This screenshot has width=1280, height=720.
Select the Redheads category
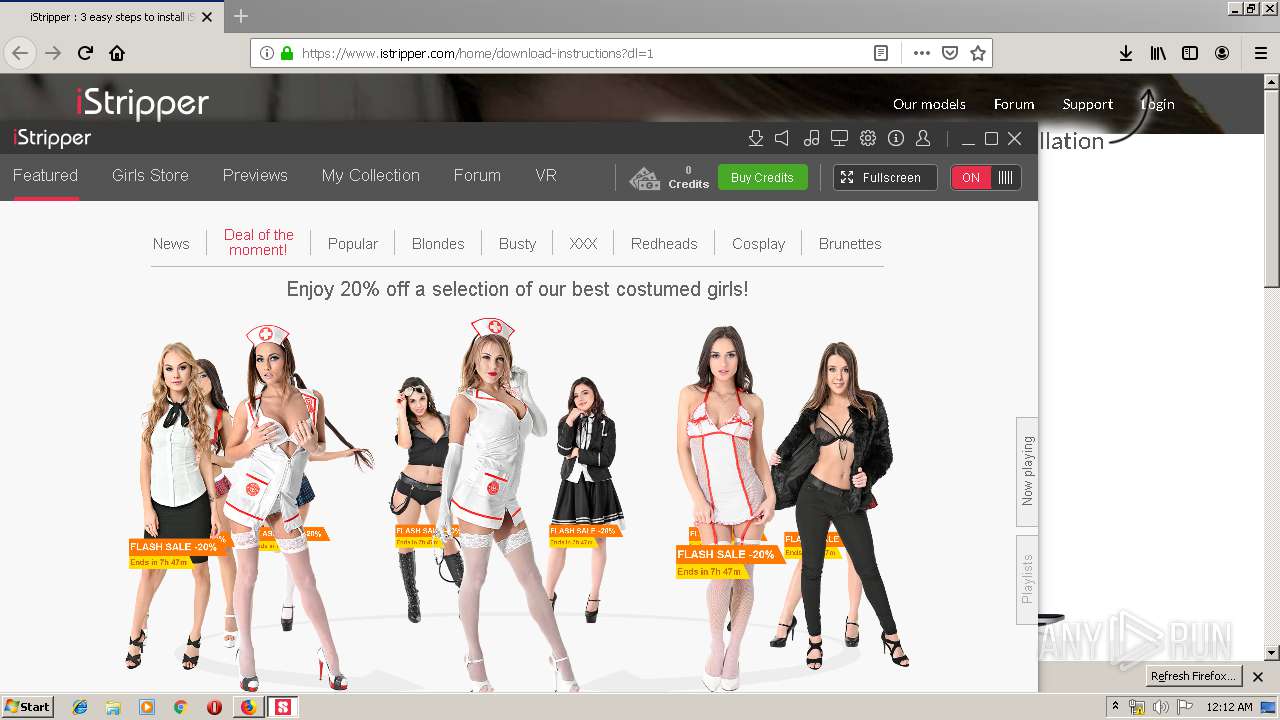pos(664,243)
